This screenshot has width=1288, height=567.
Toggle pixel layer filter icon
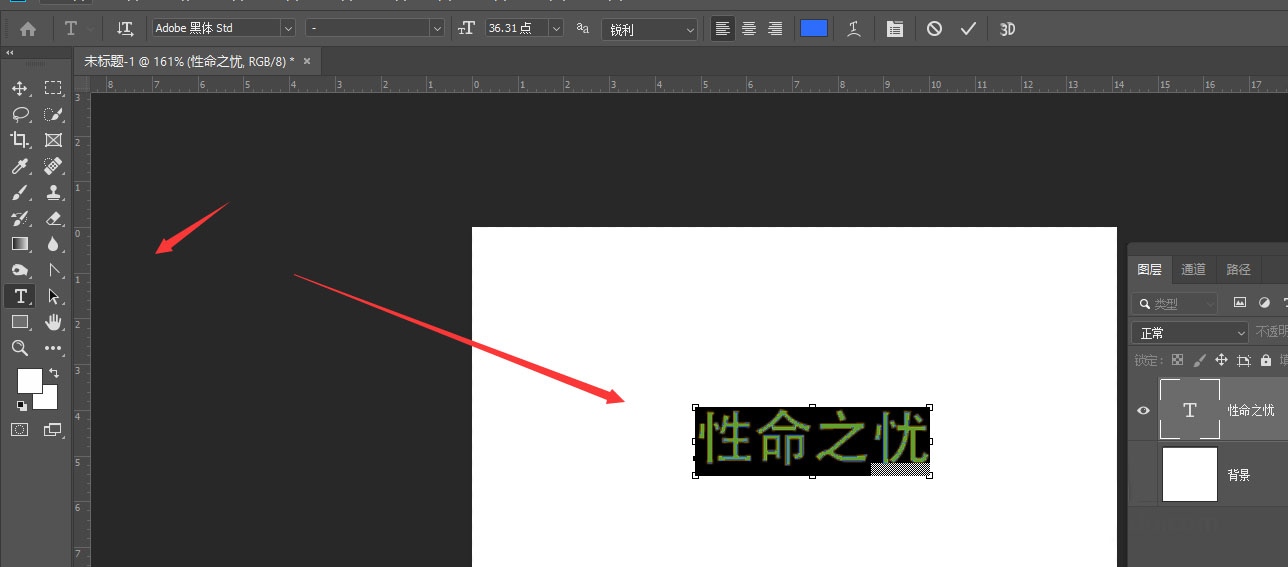point(1240,302)
